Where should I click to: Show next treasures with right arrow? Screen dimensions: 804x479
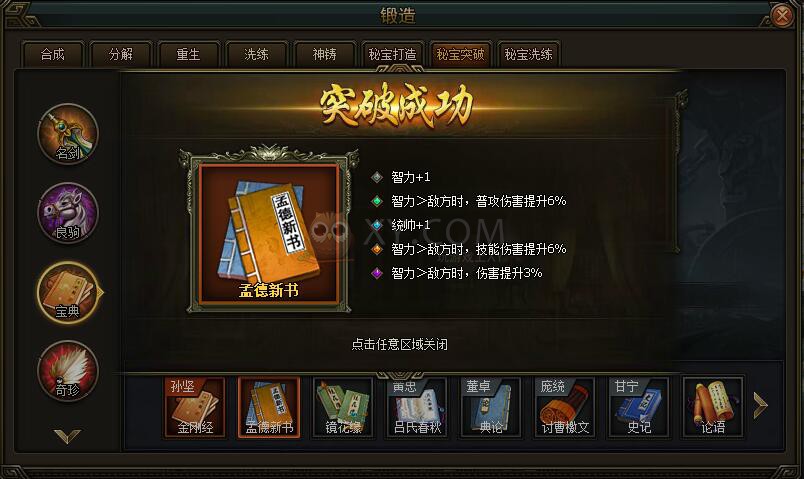(760, 405)
